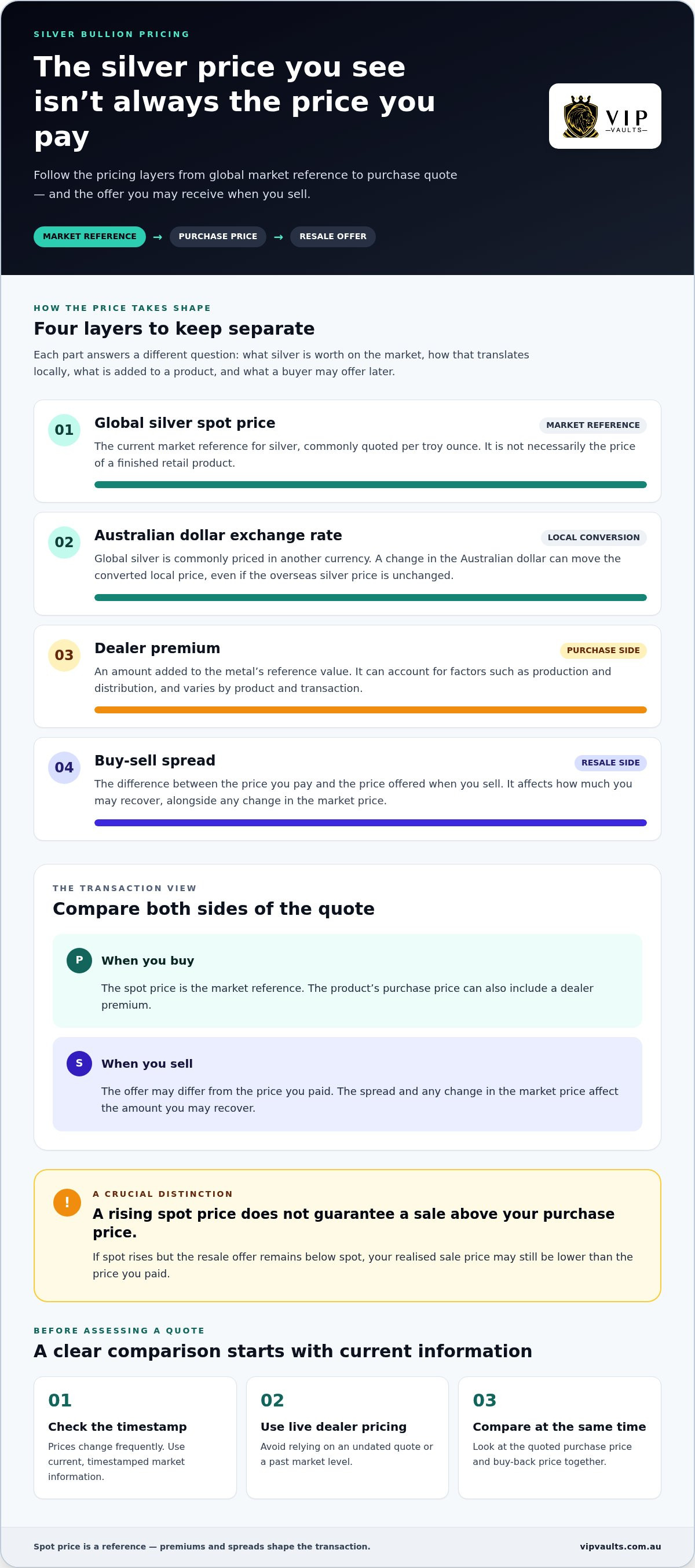The width and height of the screenshot is (695, 1568).
Task: Click the RESALE SIDE tag
Action: click(x=610, y=763)
